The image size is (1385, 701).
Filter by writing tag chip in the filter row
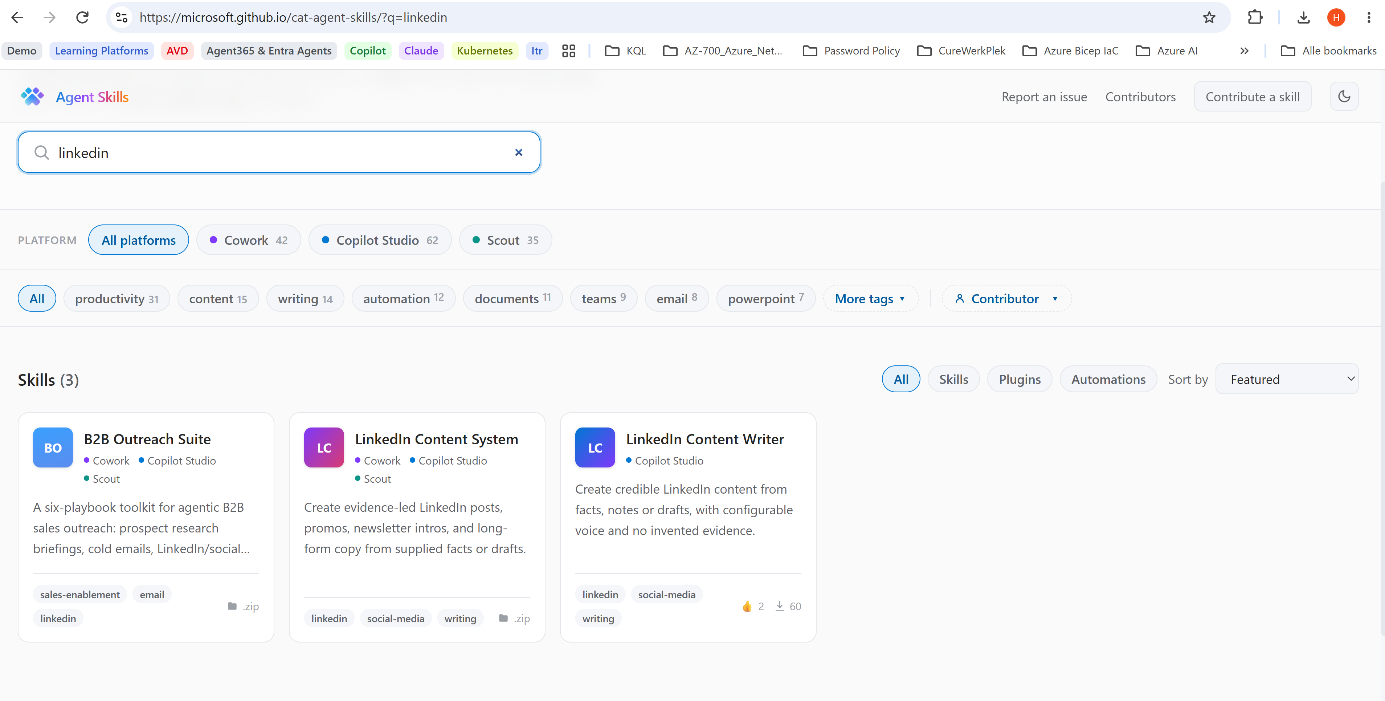pyautogui.click(x=305, y=298)
